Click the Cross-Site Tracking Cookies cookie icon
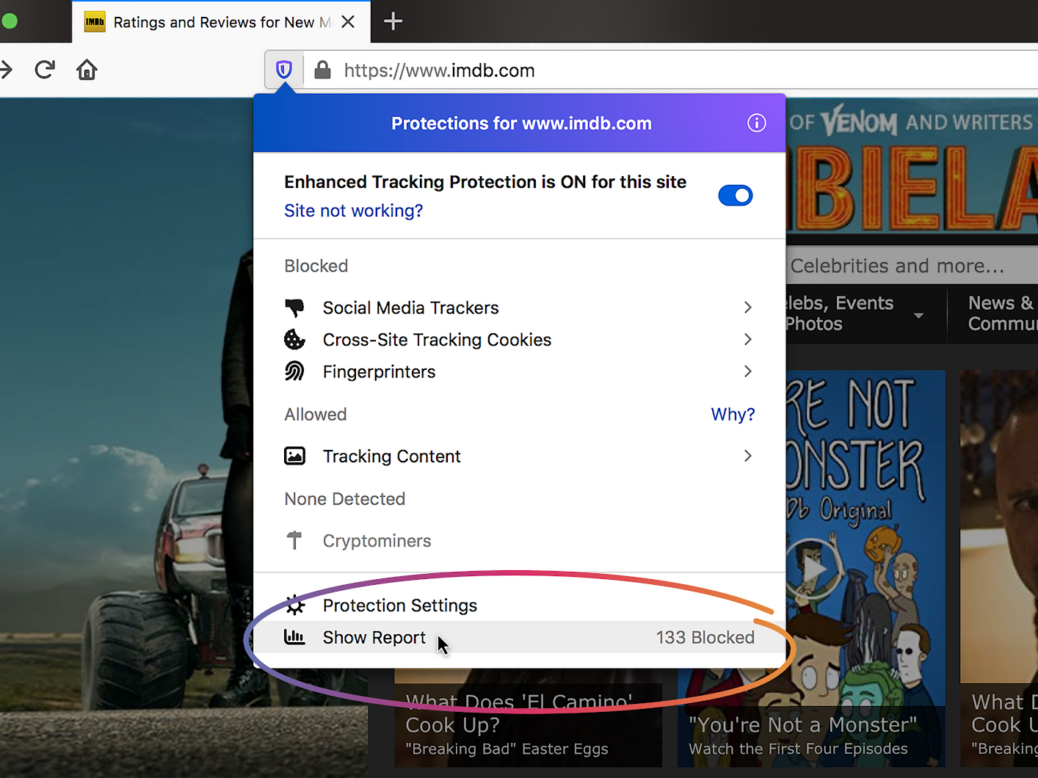The width and height of the screenshot is (1038, 778). point(295,340)
